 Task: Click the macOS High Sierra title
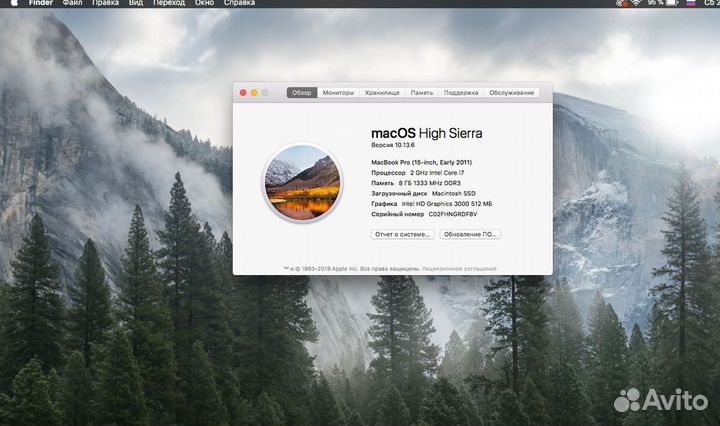coord(427,133)
